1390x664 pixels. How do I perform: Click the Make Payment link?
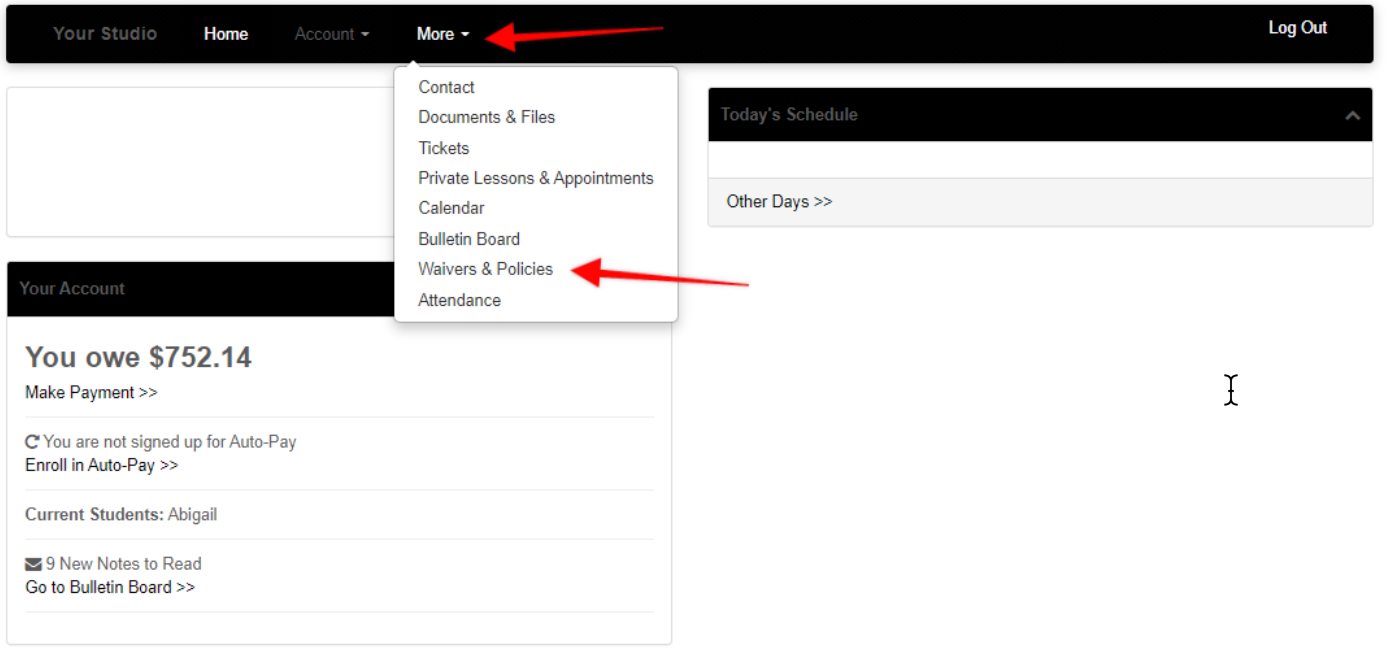point(91,392)
